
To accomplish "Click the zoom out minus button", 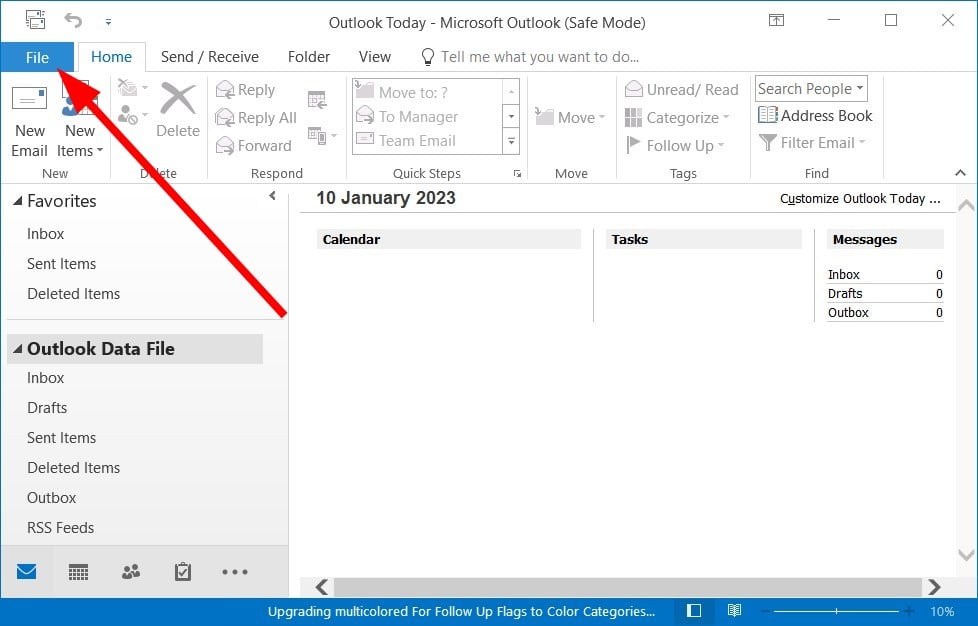I will tap(766, 611).
